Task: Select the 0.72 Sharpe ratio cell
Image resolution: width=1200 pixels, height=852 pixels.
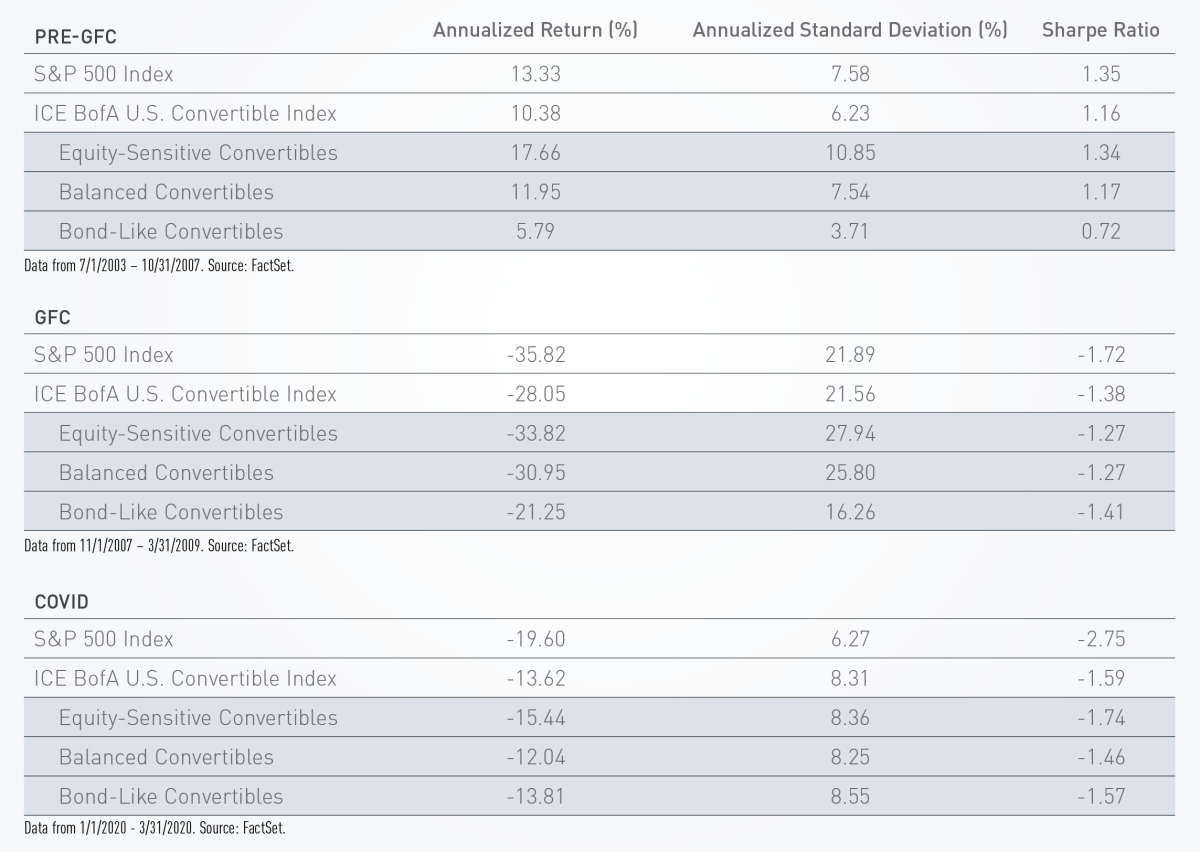Action: [1100, 232]
